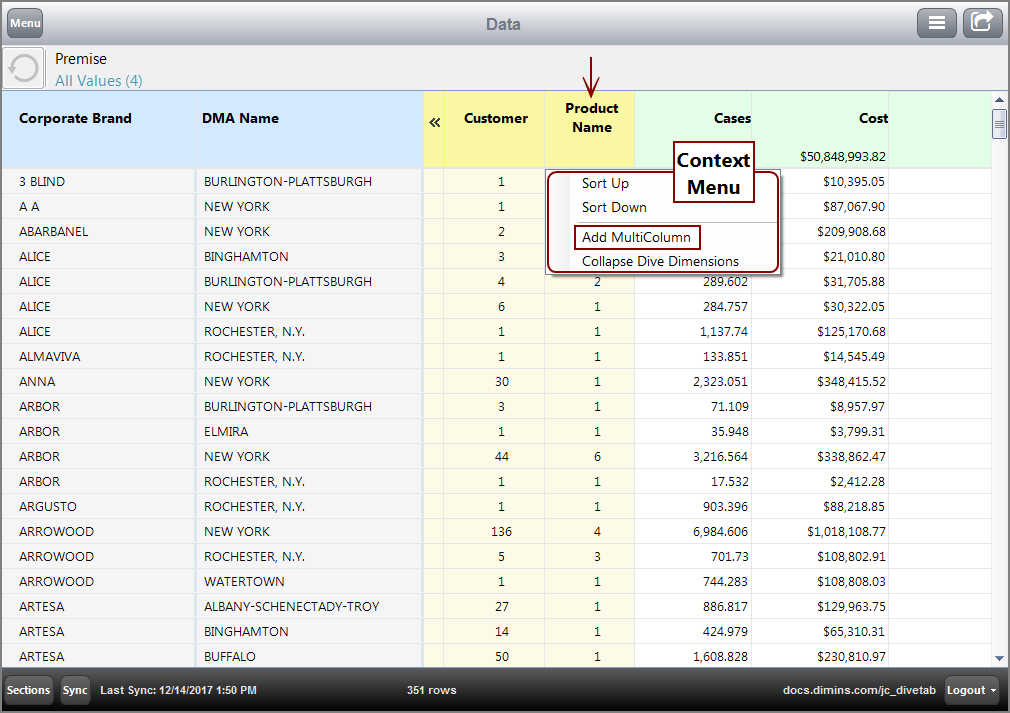Click the share export icon
Screen dimensions: 1010x713
[982, 23]
